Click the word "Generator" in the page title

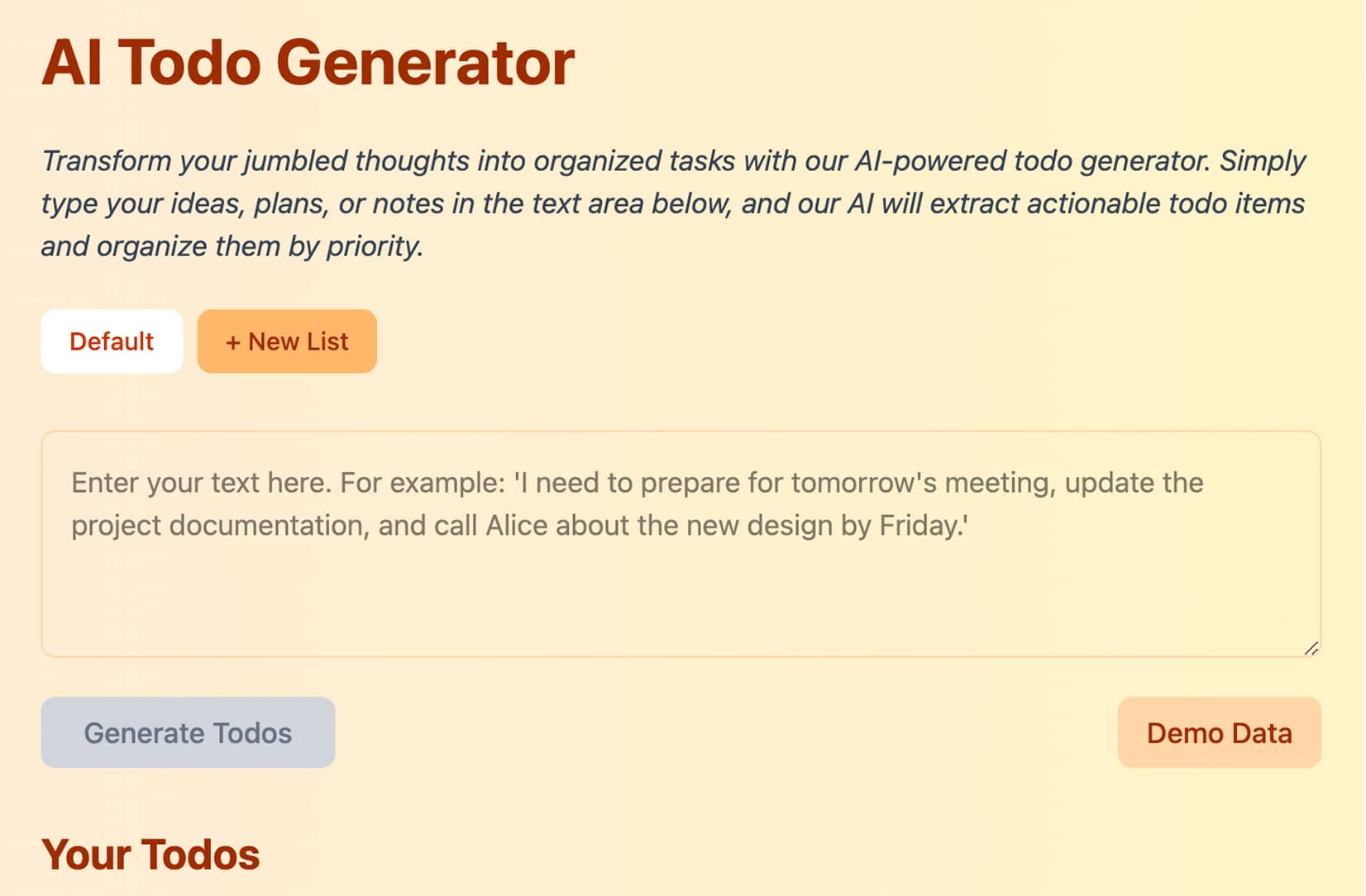click(425, 63)
